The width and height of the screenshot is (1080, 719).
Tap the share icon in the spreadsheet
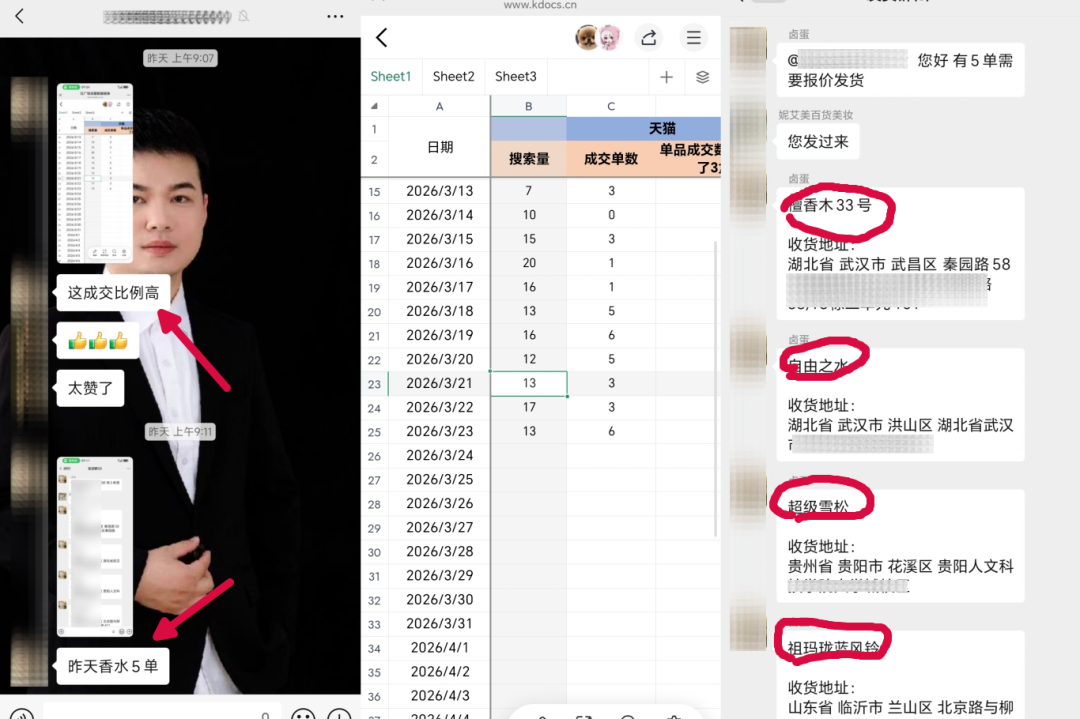[x=648, y=38]
